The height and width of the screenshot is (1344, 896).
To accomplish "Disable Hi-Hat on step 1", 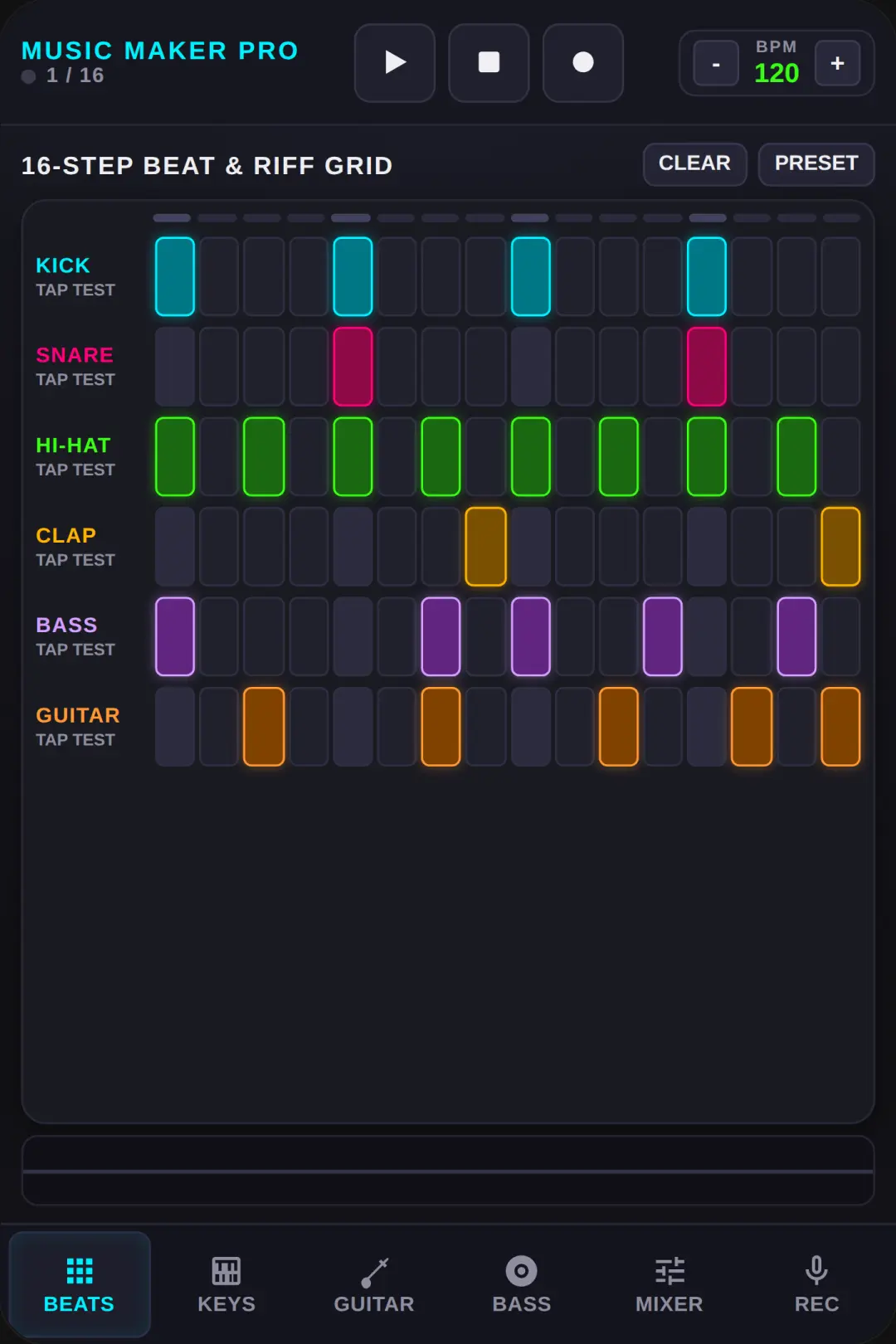I will (x=175, y=456).
